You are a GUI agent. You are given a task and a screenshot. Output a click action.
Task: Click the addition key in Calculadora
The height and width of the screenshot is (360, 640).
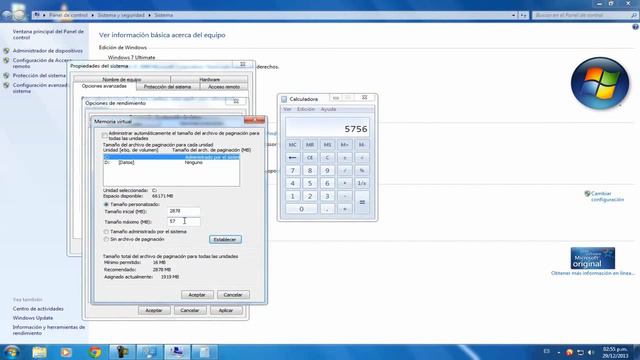(344, 209)
